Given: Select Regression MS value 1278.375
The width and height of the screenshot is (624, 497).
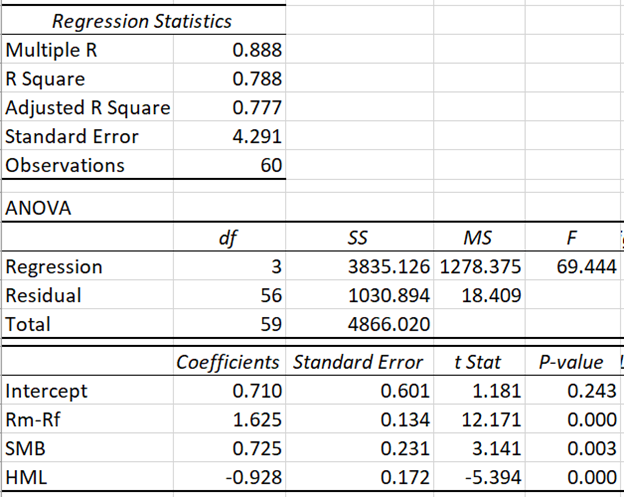Looking at the screenshot, I should pyautogui.click(x=480, y=267).
